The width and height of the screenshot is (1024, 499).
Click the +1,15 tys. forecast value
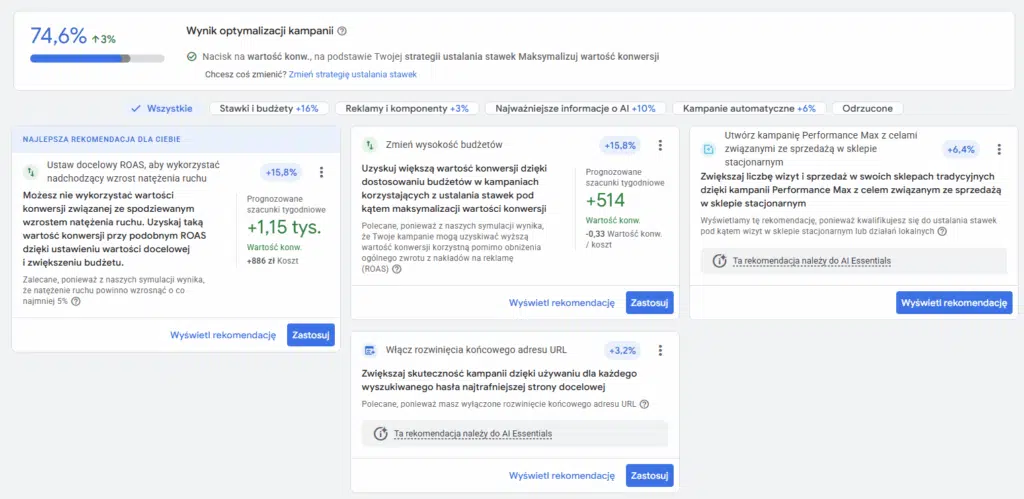pyautogui.click(x=284, y=228)
